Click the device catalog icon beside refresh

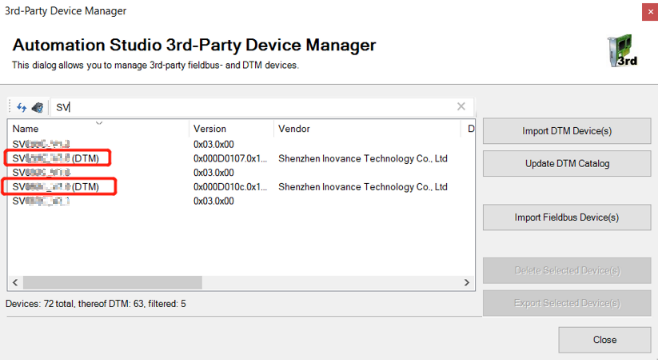(x=37, y=107)
